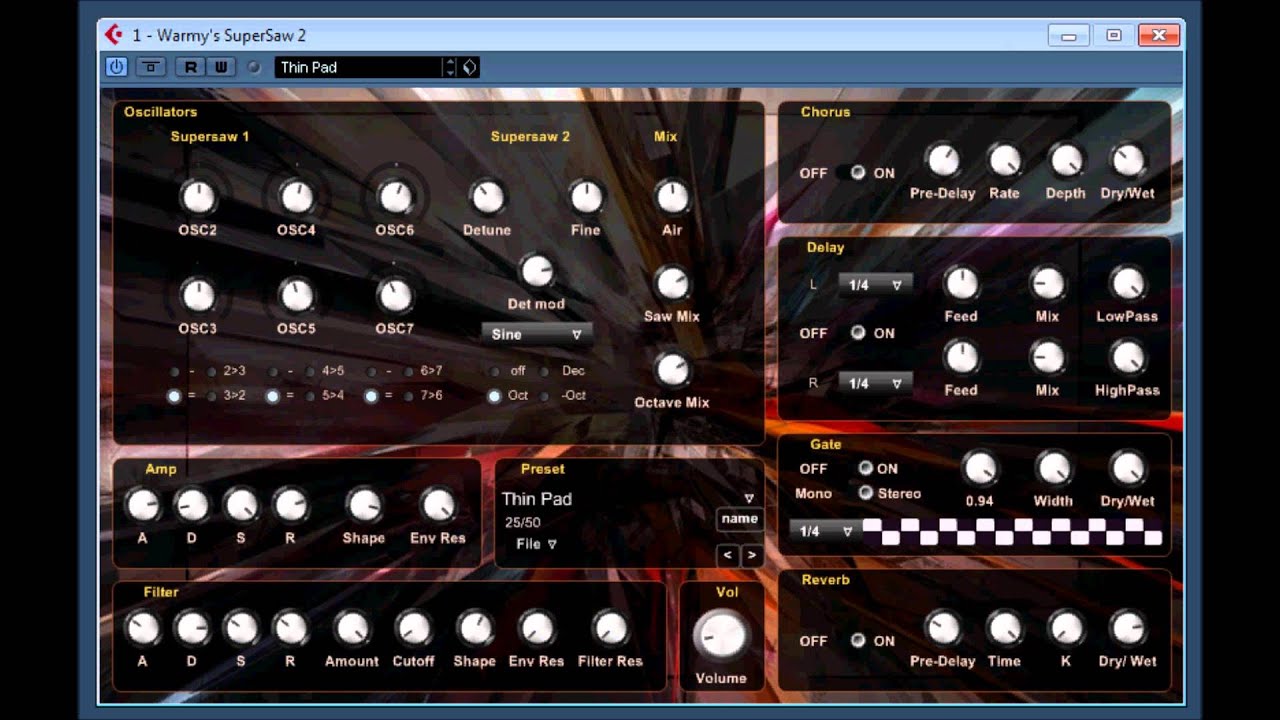Open the Delay R time 1/4 dropdown
This screenshot has height=720, width=1280.
pos(875,383)
